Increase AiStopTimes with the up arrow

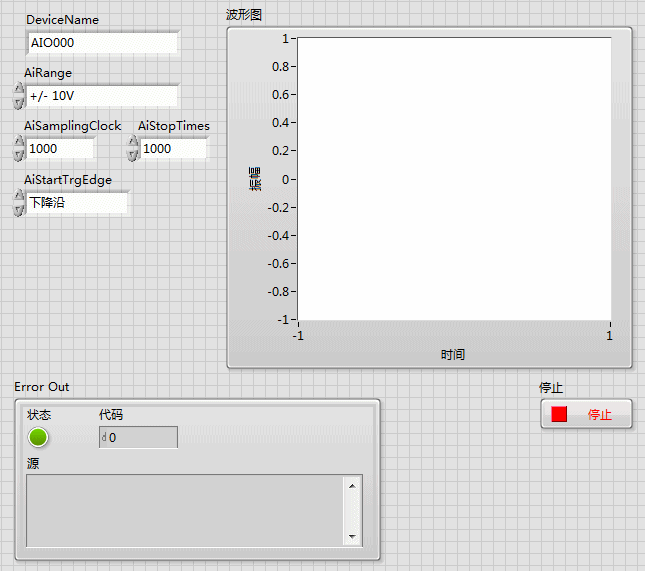132,143
